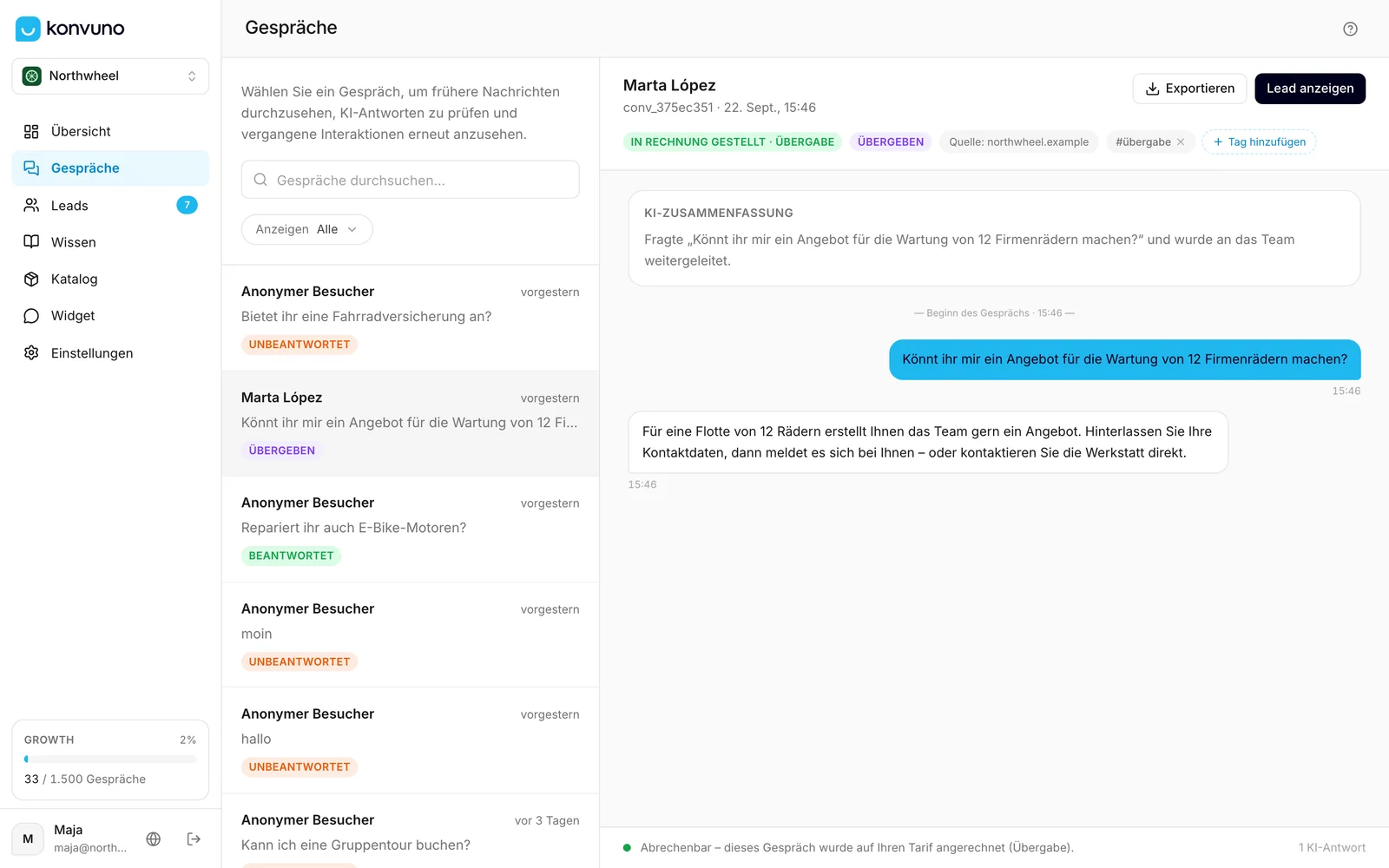Select Gespräche in the sidebar
This screenshot has height=868, width=1389.
[x=110, y=168]
